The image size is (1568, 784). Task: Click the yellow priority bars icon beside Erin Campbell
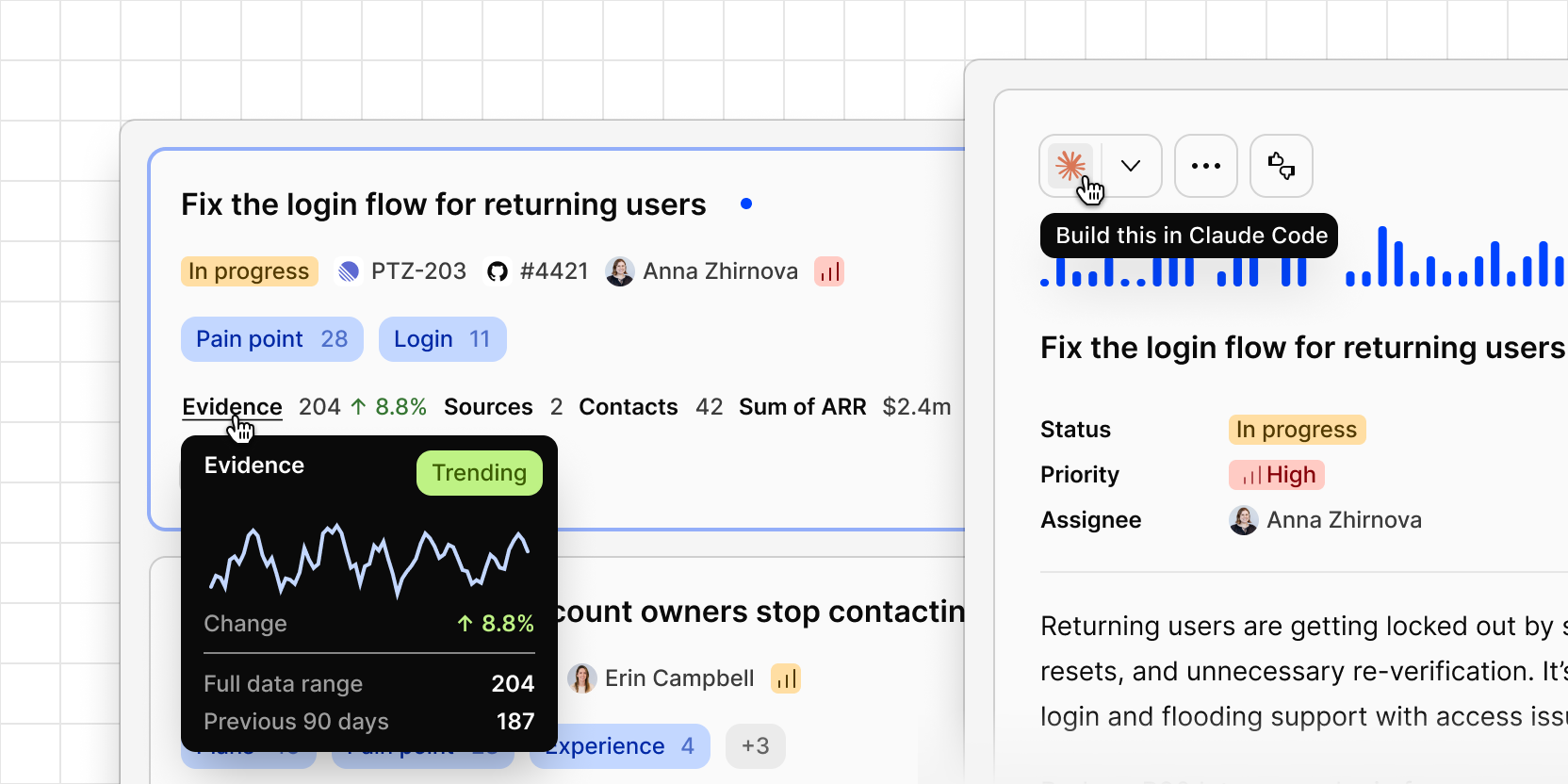click(x=786, y=678)
